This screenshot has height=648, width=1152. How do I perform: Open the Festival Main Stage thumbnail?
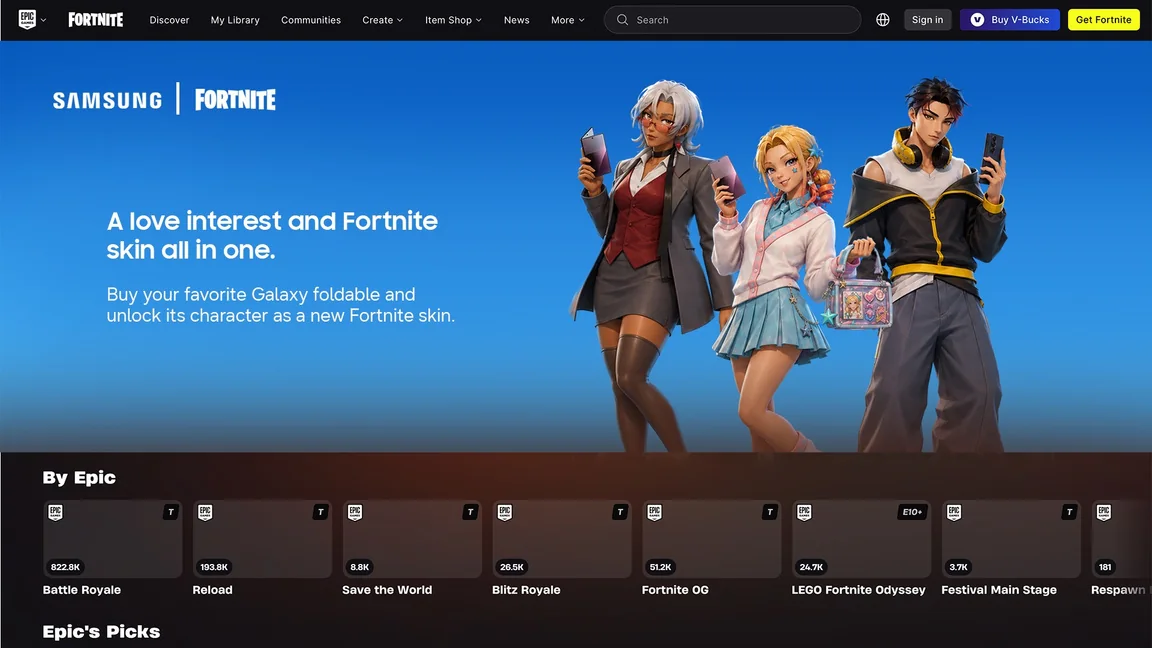click(1012, 539)
